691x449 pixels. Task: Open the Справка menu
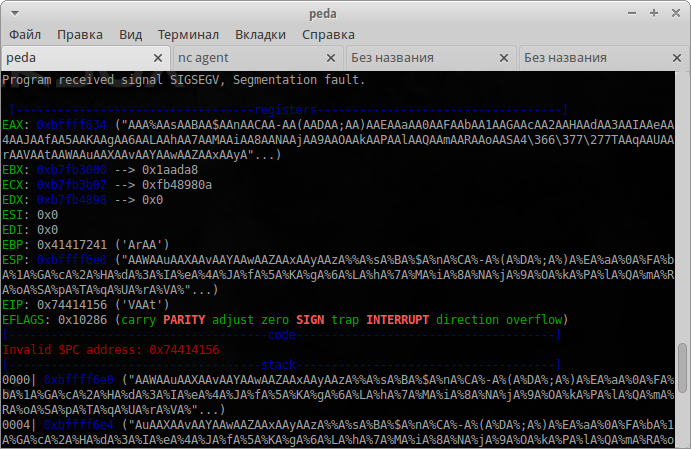328,34
